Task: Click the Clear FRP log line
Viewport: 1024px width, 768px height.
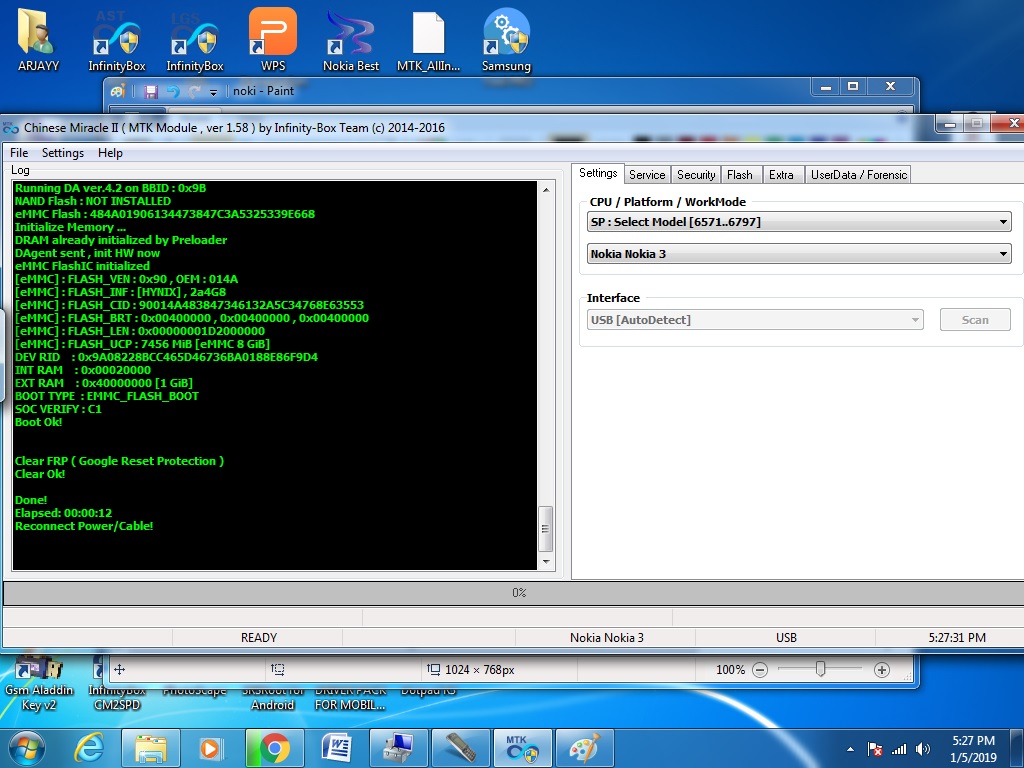Action: pos(120,461)
